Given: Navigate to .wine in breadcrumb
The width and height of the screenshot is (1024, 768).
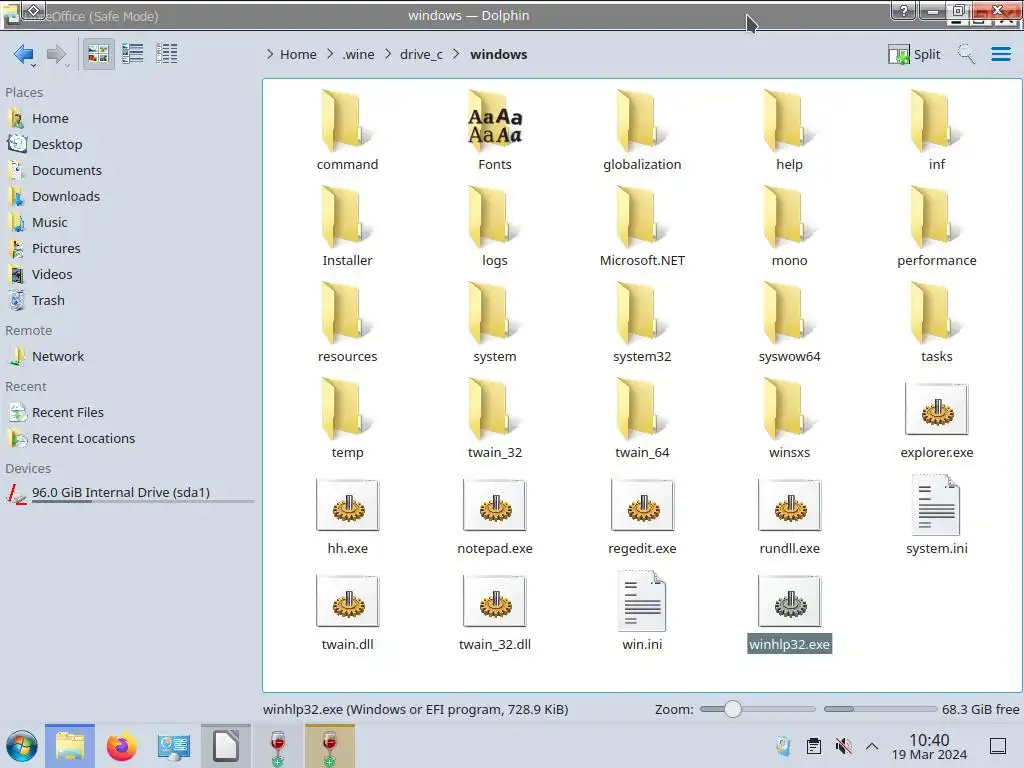Looking at the screenshot, I should [x=358, y=54].
